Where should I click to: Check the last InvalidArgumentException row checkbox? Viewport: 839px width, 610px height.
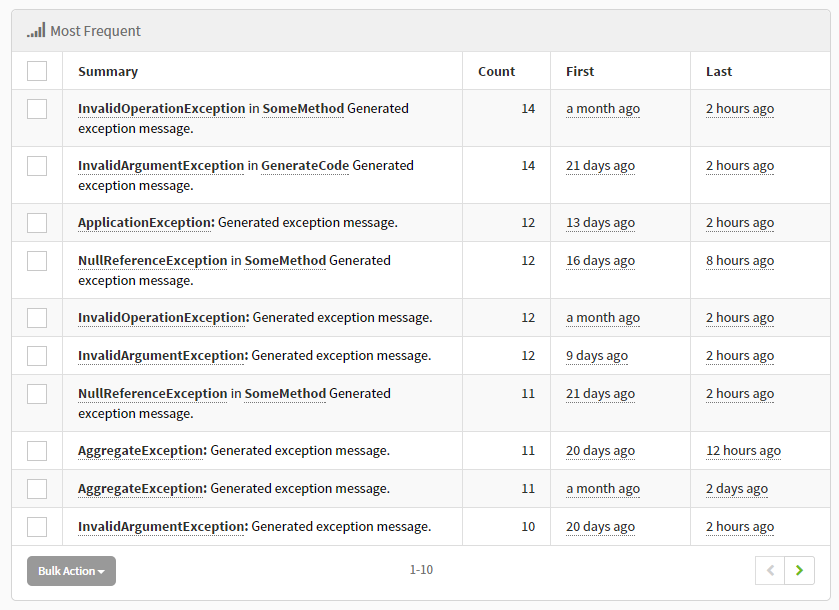pos(37,526)
